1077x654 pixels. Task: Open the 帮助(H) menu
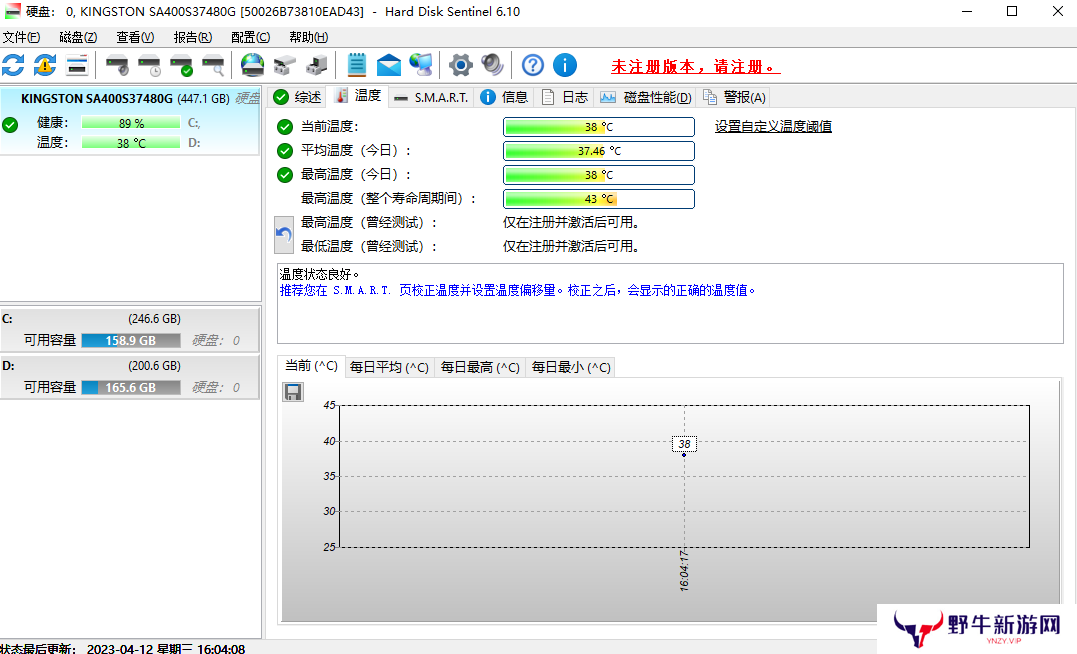[308, 37]
